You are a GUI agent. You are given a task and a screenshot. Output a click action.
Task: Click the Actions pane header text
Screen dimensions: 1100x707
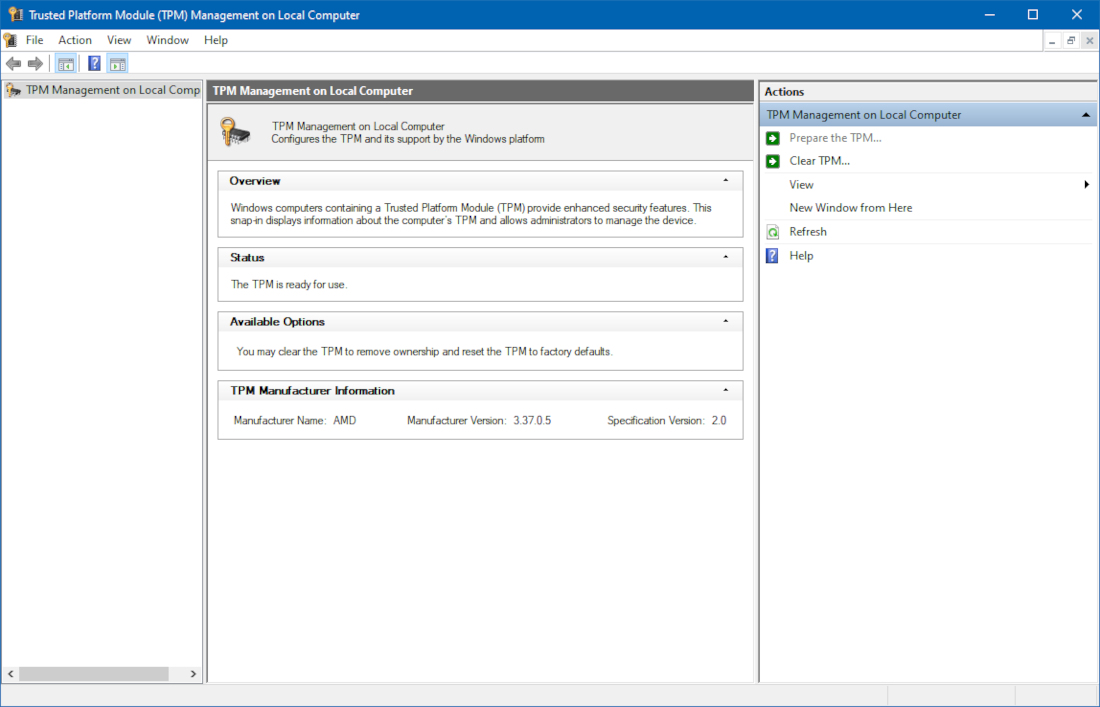click(784, 92)
